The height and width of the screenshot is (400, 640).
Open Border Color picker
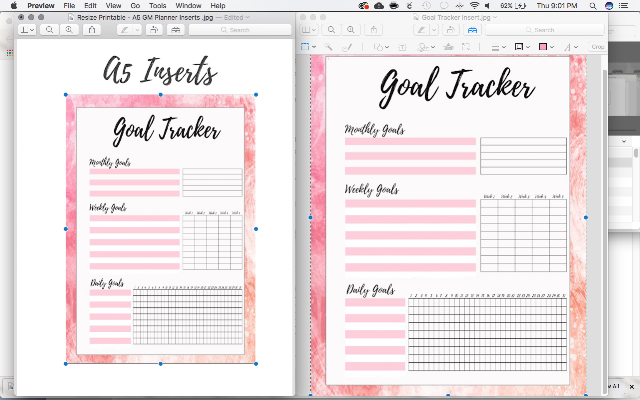(x=522, y=47)
